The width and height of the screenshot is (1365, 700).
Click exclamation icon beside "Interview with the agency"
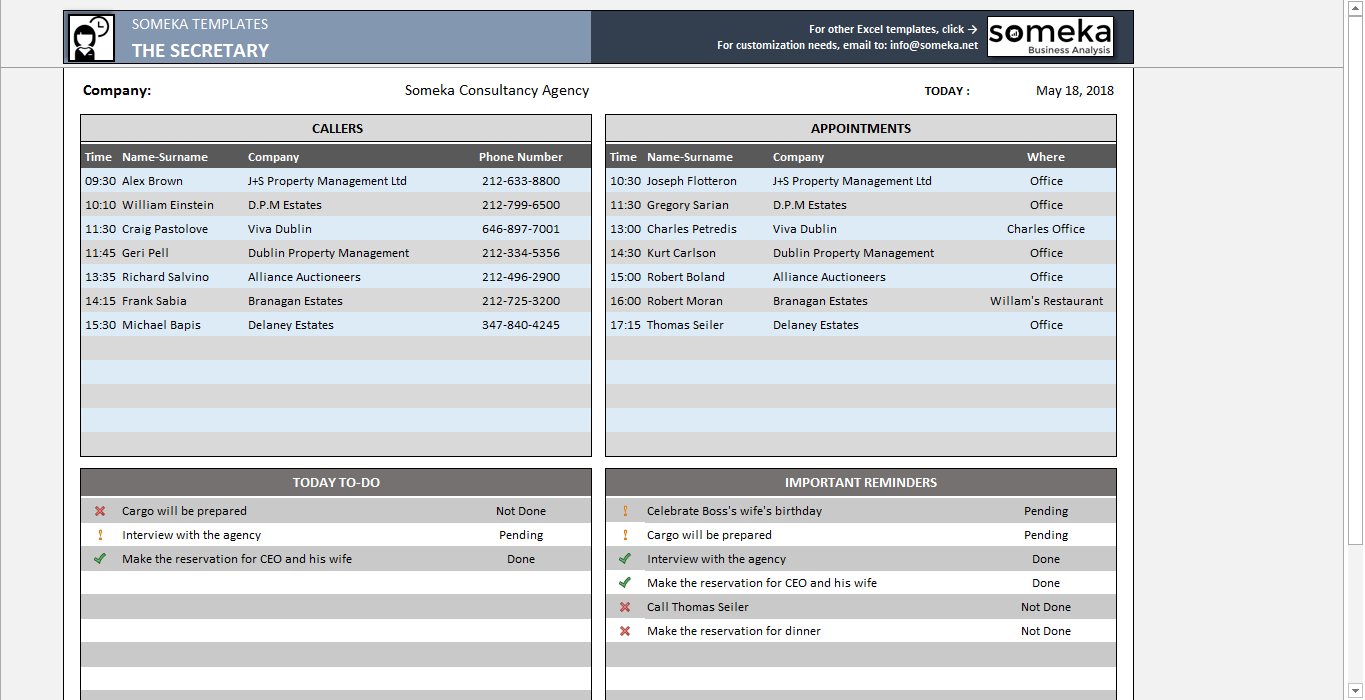(99, 534)
